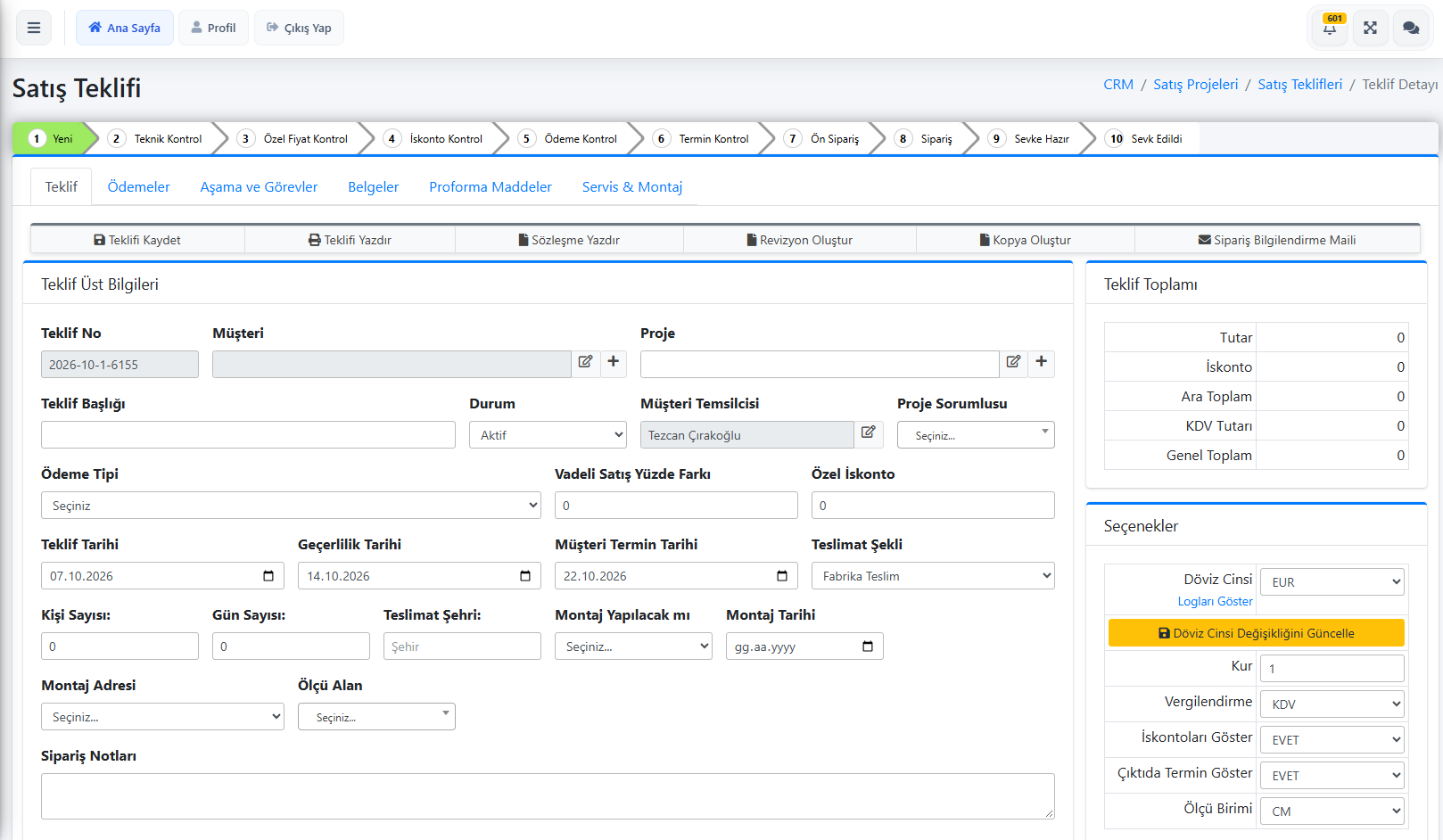Add new customer with Müşteri plus icon
1443x840 pixels.
click(x=614, y=362)
